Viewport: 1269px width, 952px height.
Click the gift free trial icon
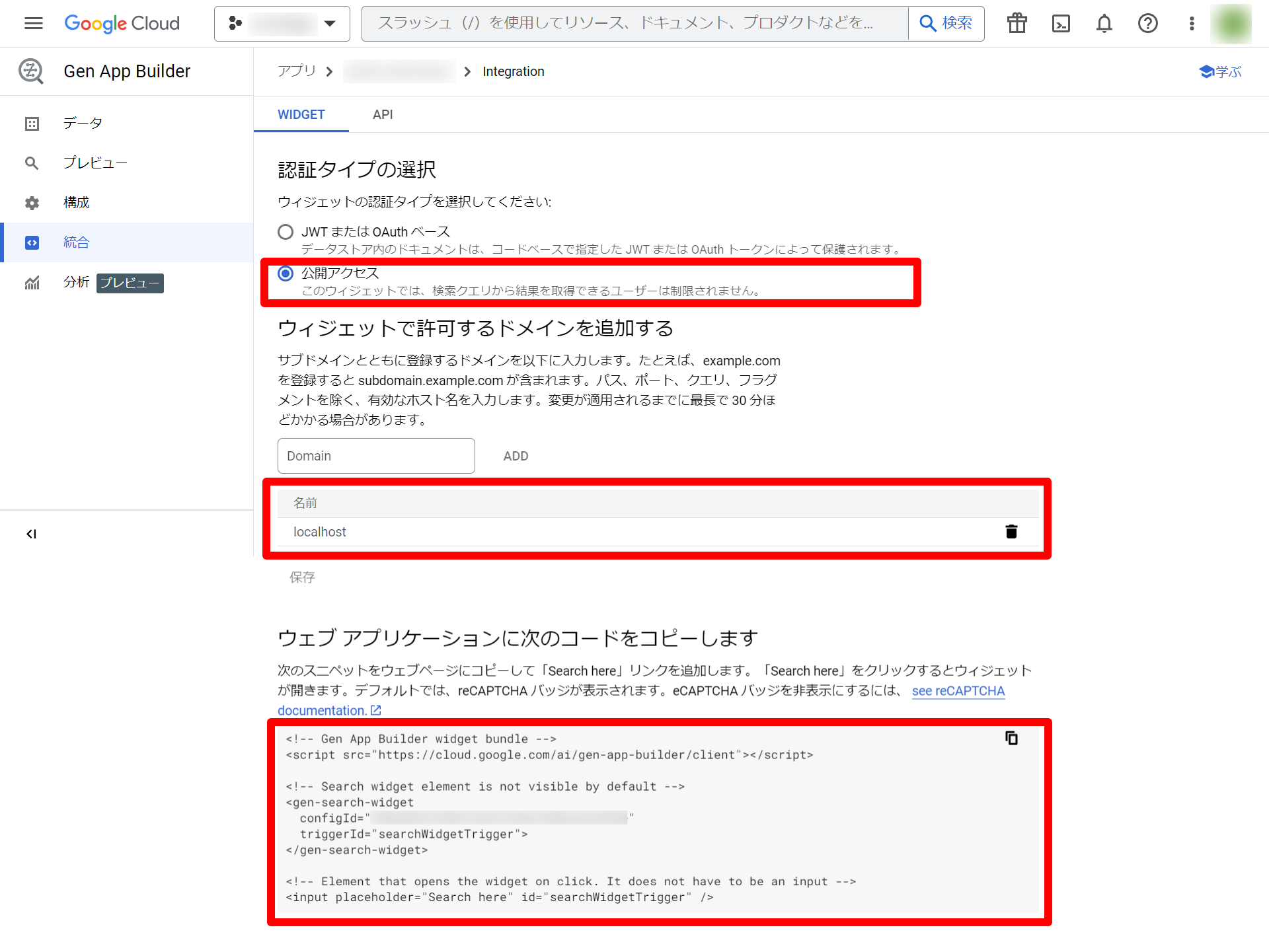1017,24
